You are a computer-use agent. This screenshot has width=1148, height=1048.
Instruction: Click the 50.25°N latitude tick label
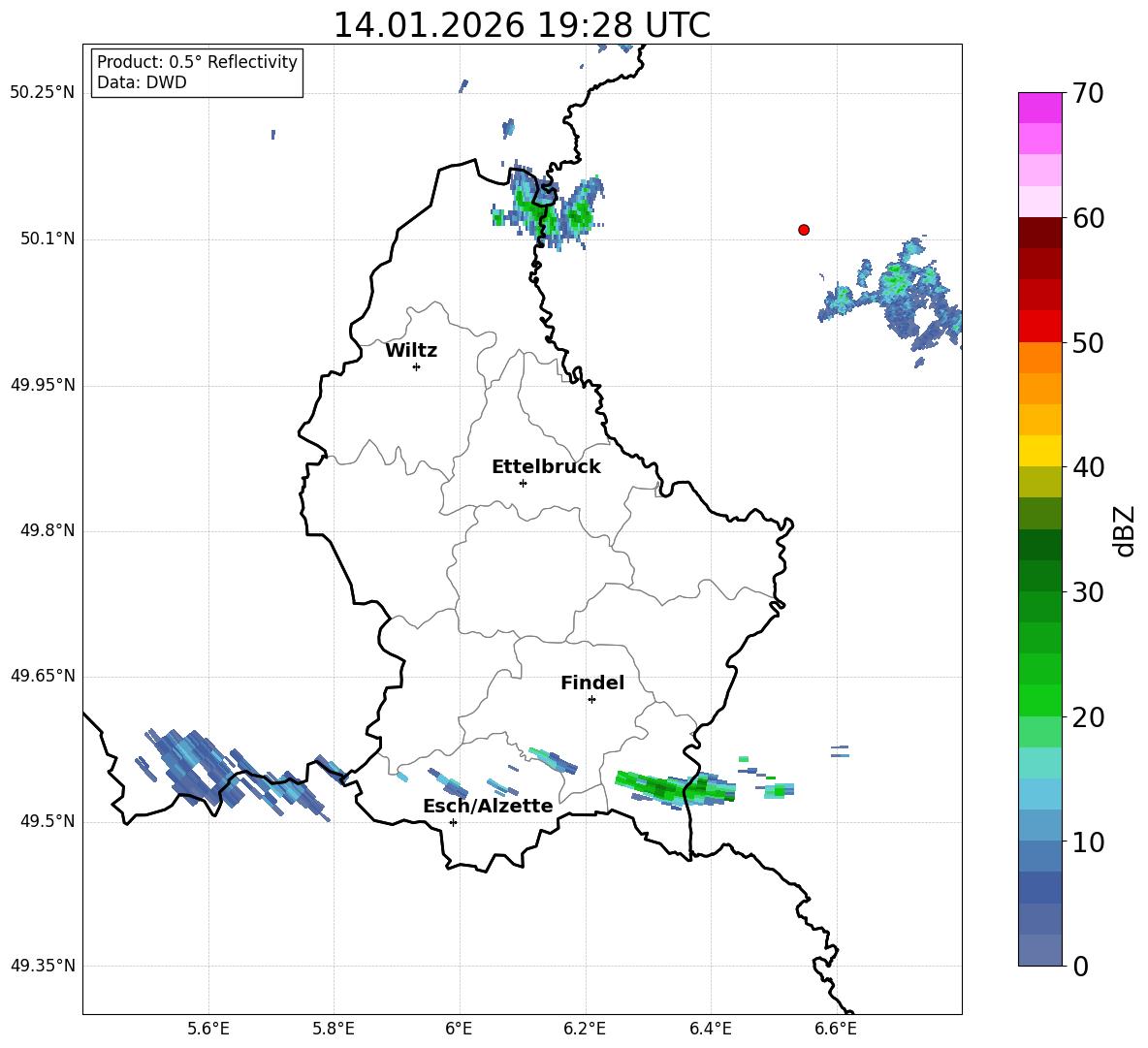(x=43, y=93)
